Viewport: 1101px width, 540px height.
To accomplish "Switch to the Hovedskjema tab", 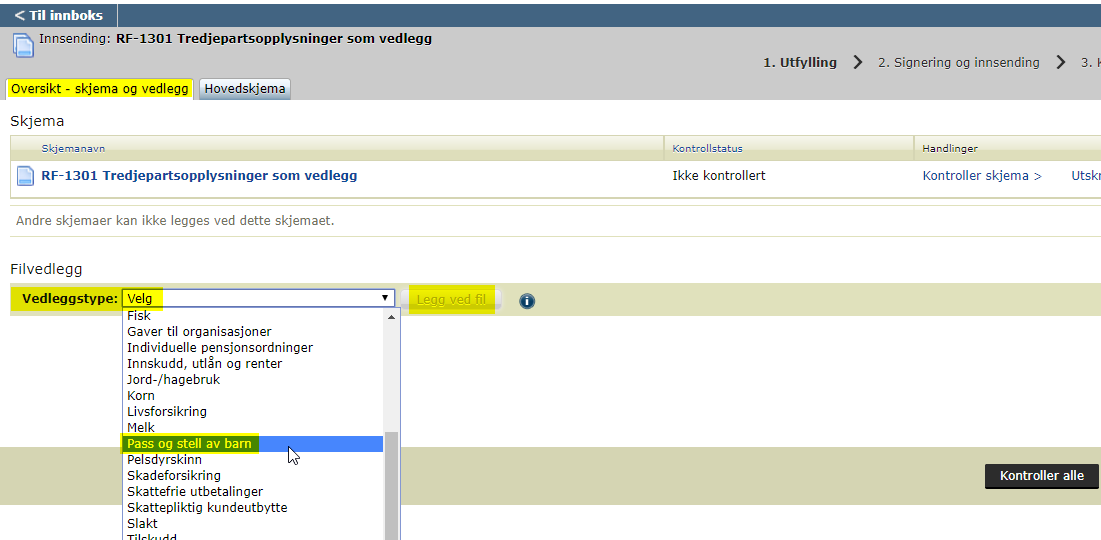I will coord(245,89).
